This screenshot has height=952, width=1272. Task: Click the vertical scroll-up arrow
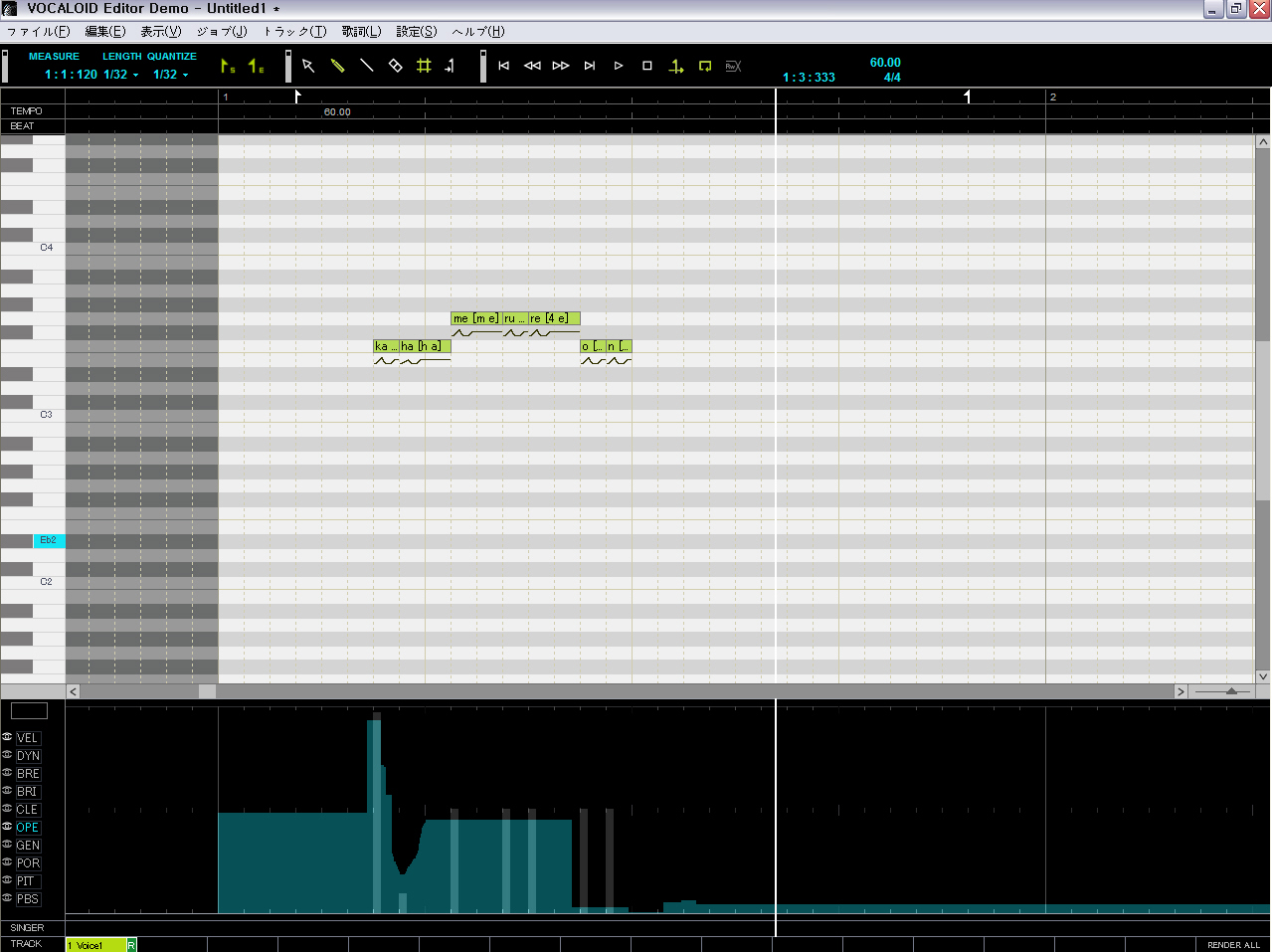tap(1263, 142)
